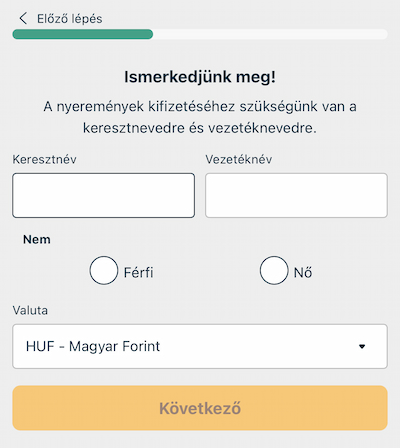Click the back chevron arrow icon
This screenshot has height=448, width=400.
tap(23, 18)
